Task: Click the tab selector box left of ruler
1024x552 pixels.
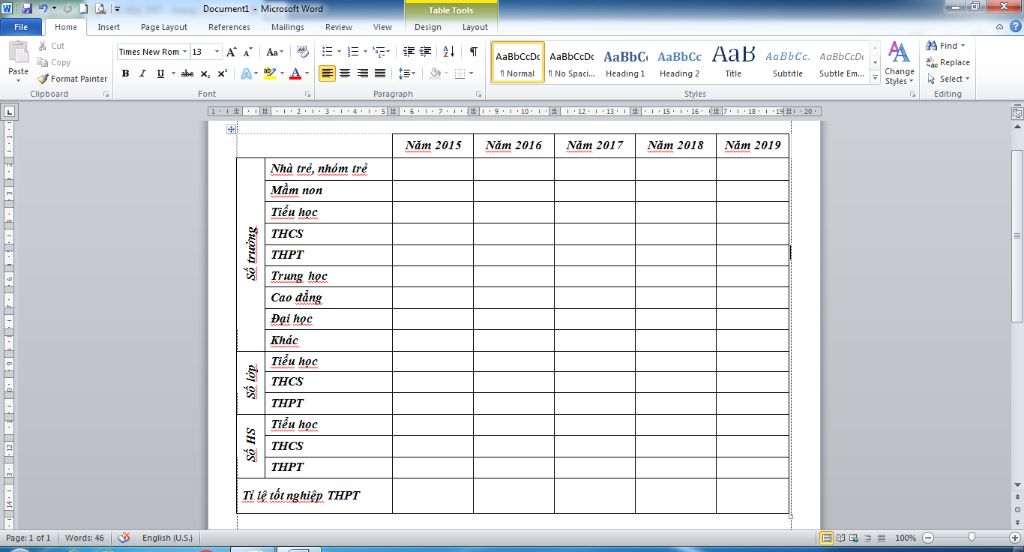Action: [x=9, y=112]
